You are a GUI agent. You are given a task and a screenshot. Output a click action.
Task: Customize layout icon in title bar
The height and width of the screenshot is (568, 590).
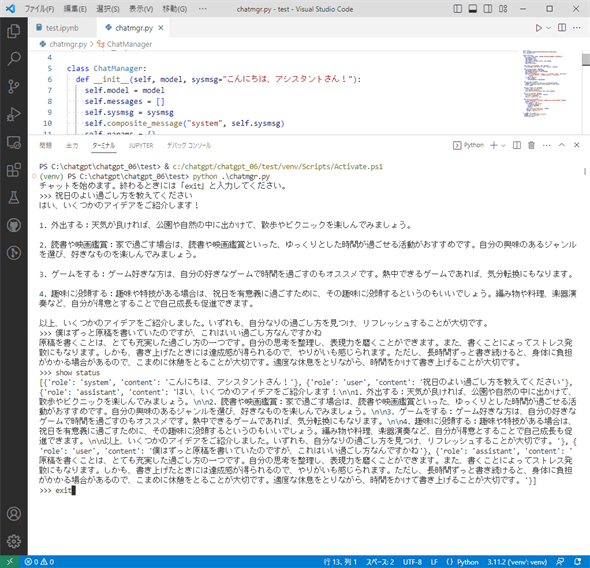tap(503, 9)
